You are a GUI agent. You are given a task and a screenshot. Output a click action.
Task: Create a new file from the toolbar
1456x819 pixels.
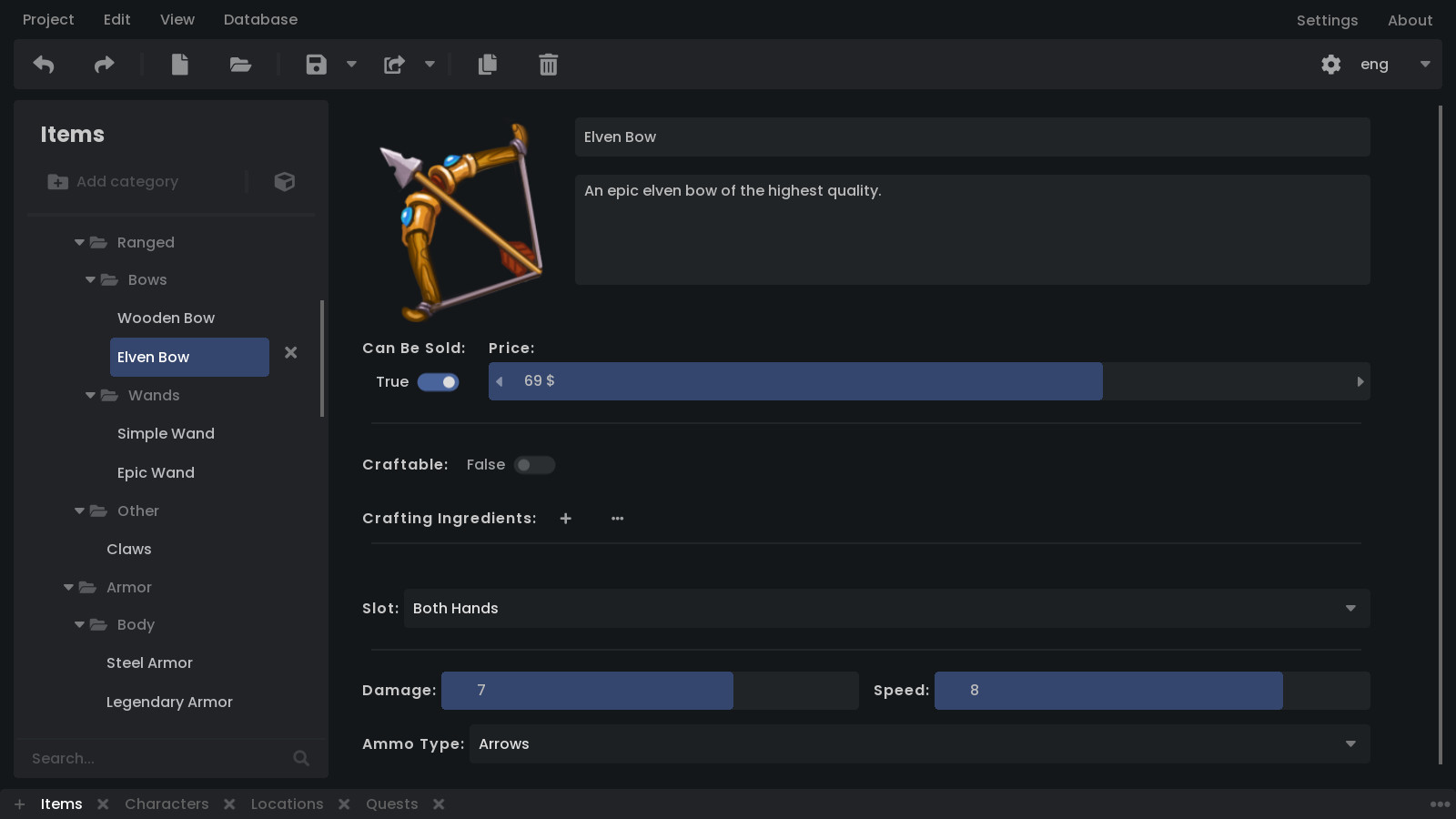tap(179, 65)
